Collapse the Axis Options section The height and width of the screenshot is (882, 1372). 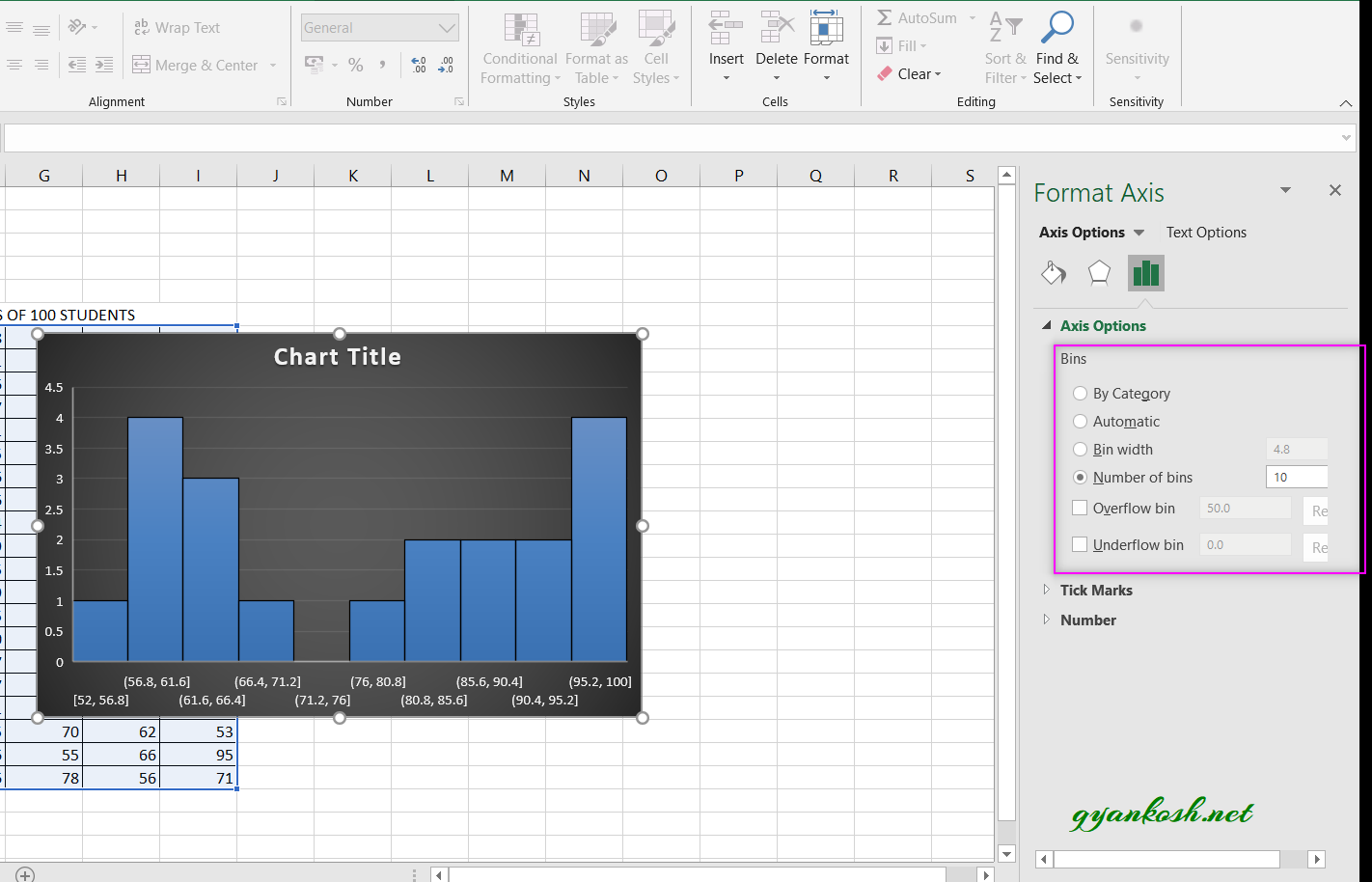[x=1047, y=326]
